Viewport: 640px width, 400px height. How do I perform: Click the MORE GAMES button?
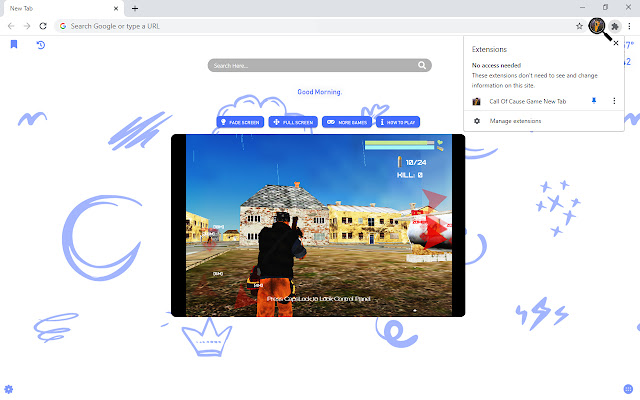click(346, 122)
